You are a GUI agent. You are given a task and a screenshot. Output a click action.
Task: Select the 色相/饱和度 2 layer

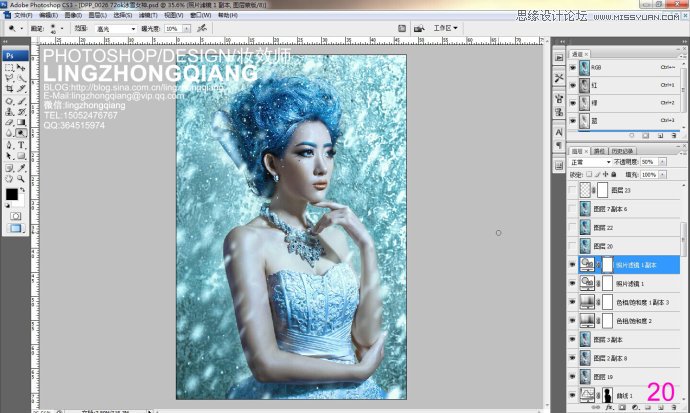(629, 321)
